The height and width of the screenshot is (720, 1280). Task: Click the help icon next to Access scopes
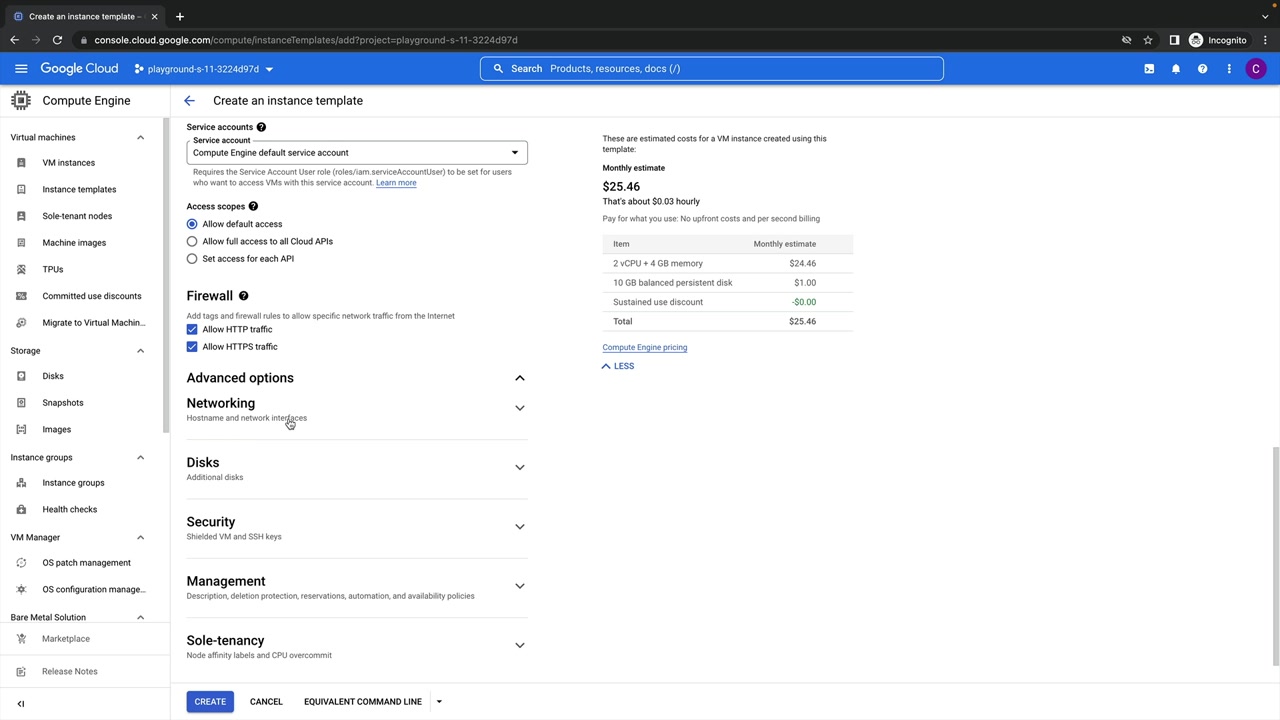point(253,207)
